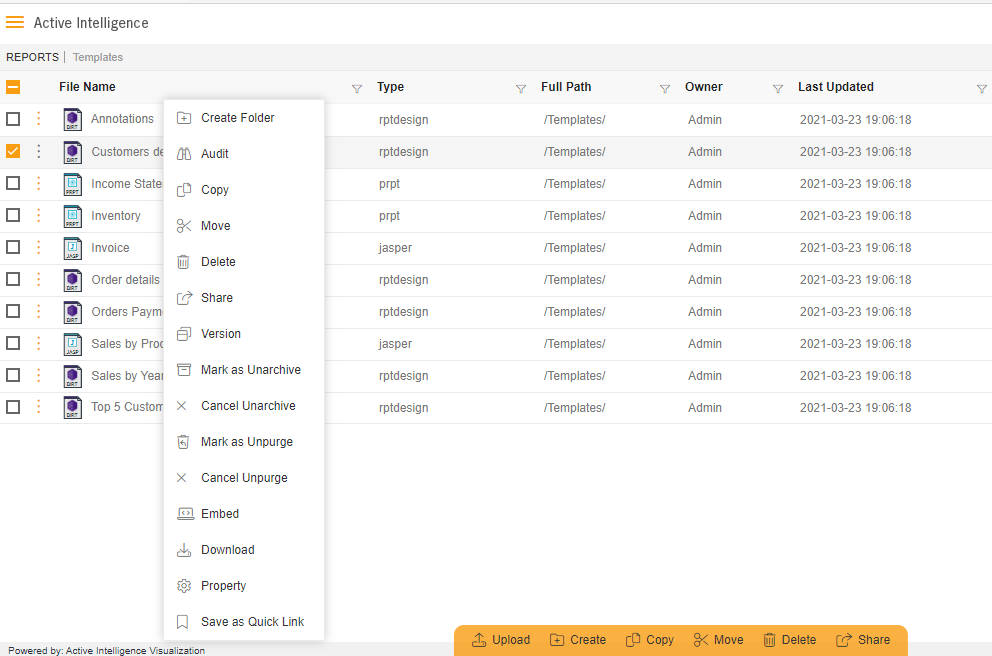992x656 pixels.
Task: Click the Annotations report file icon
Action: 73,119
